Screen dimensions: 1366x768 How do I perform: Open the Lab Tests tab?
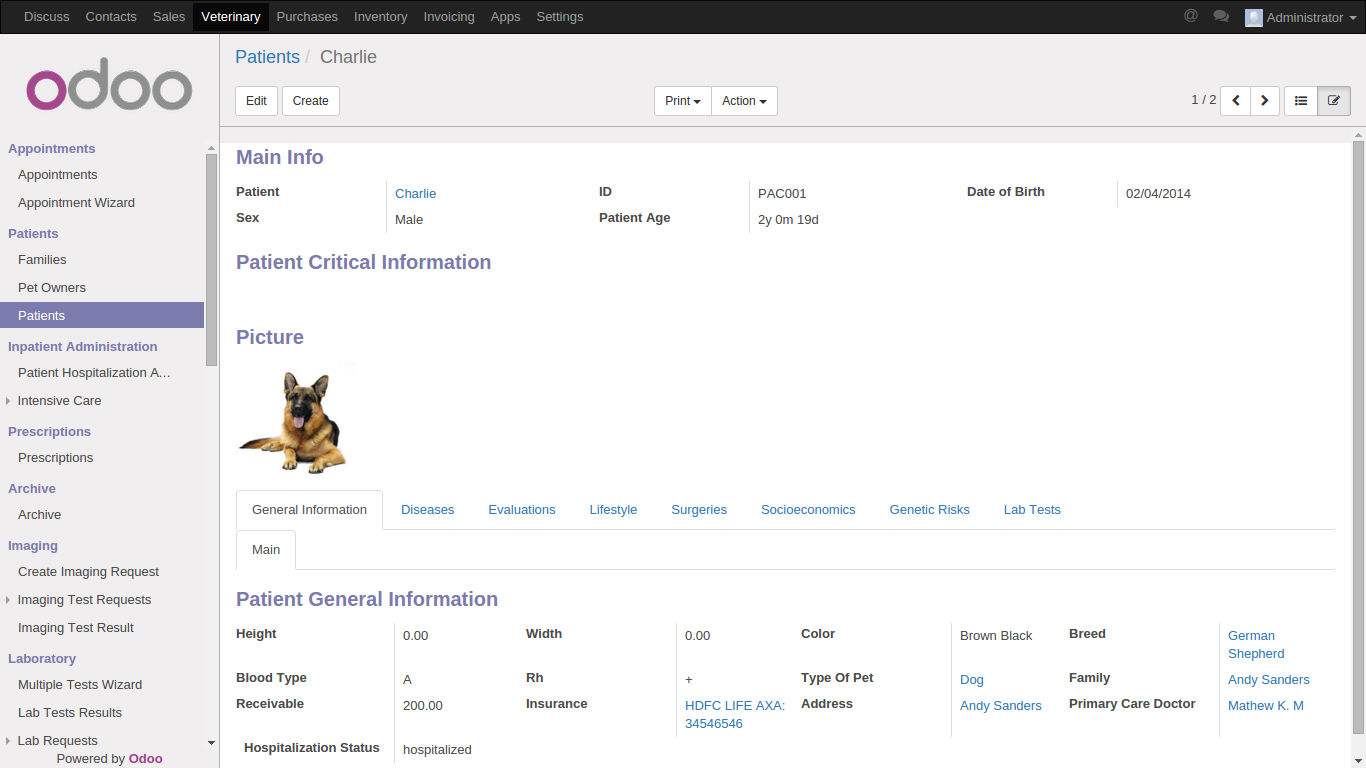1032,510
